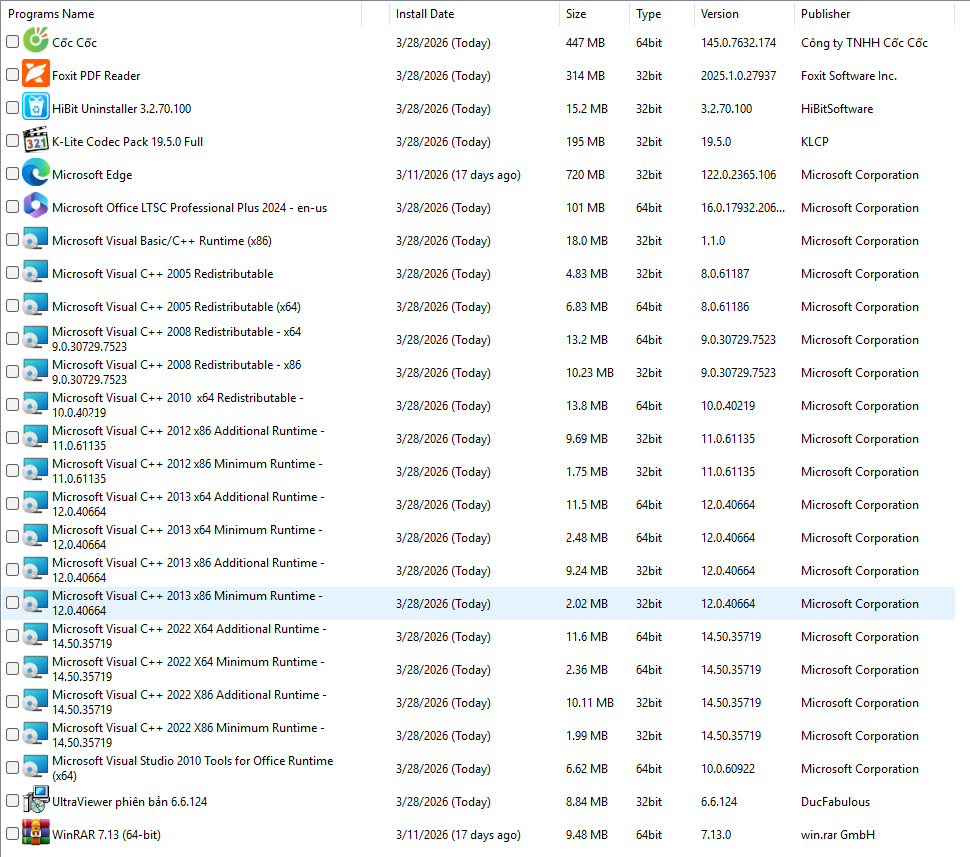Click the UltraViewer program icon

coord(36,801)
